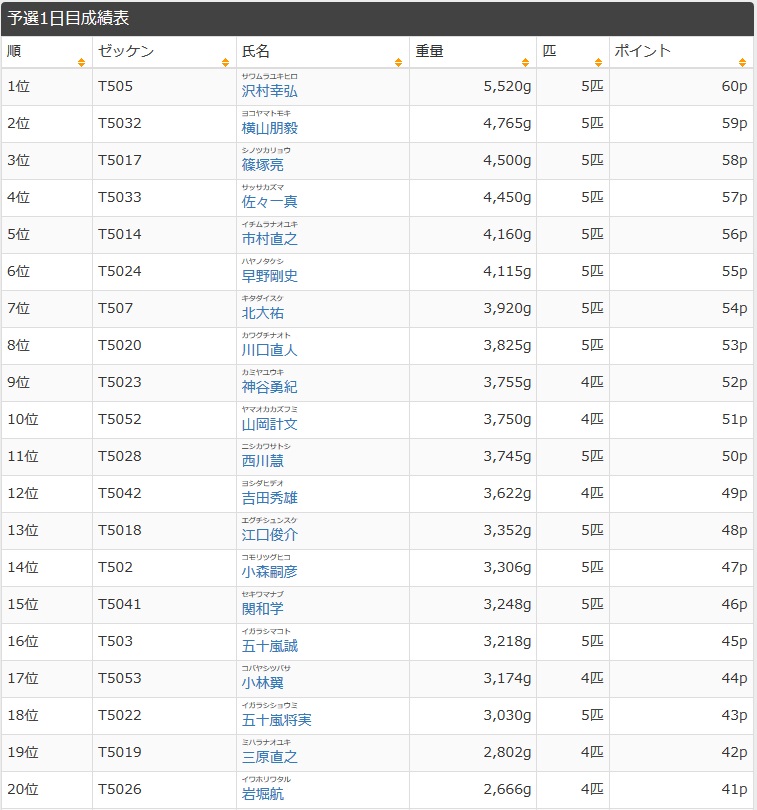Click points value 41p
This screenshot has width=757, height=810.
click(x=734, y=789)
